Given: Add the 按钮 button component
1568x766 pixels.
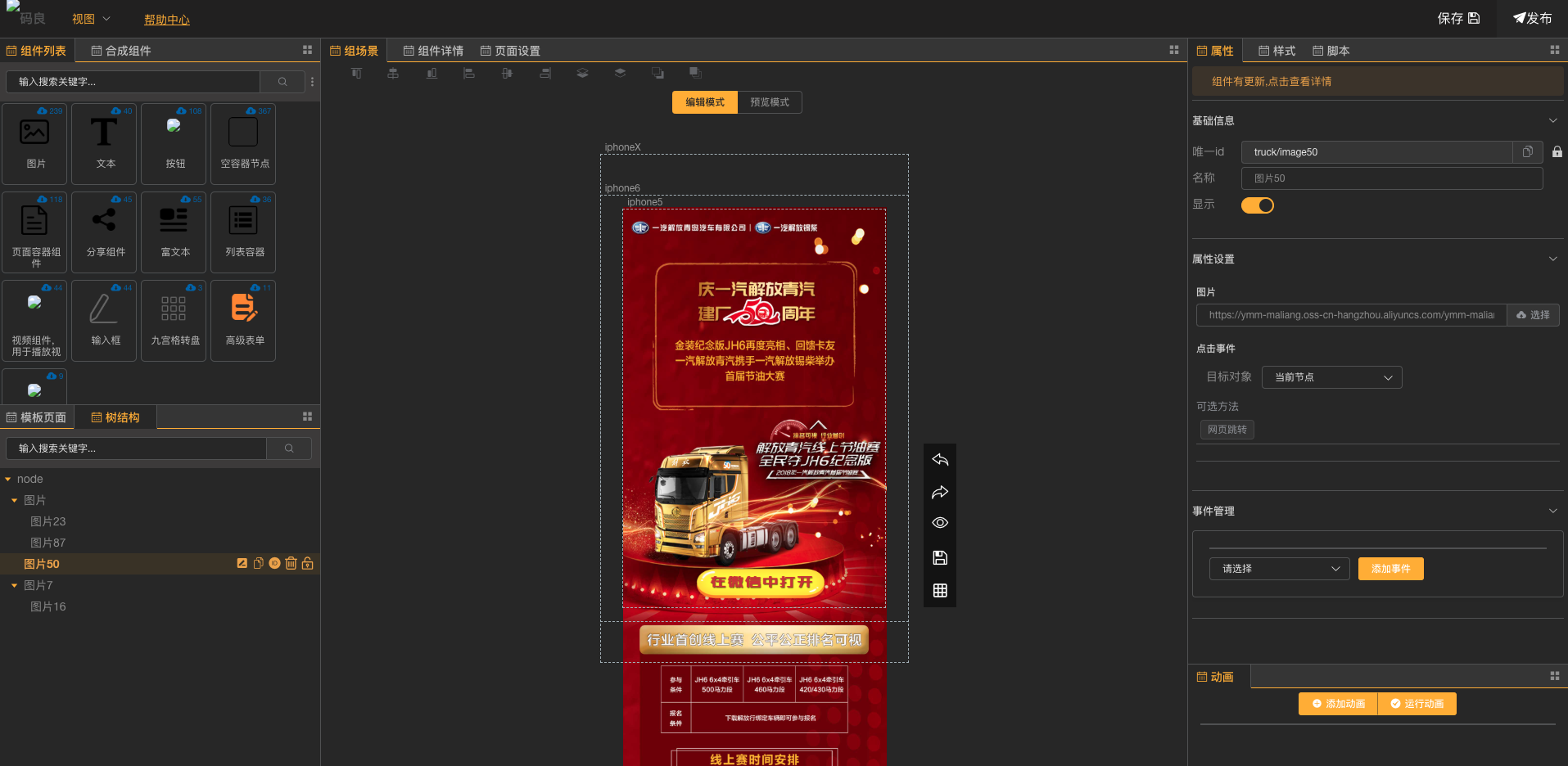Looking at the screenshot, I should pos(174,143).
